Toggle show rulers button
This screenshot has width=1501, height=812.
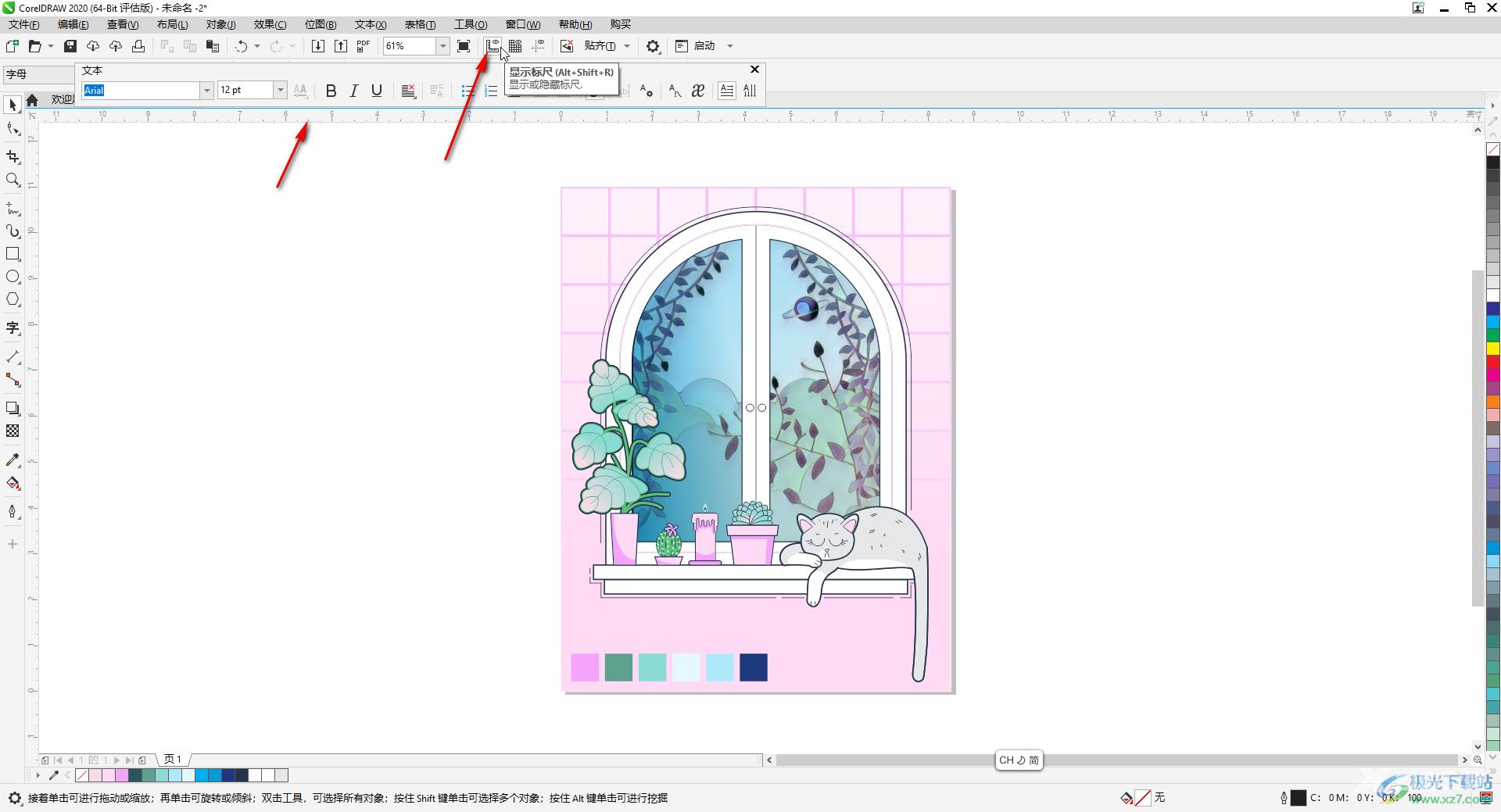(493, 46)
